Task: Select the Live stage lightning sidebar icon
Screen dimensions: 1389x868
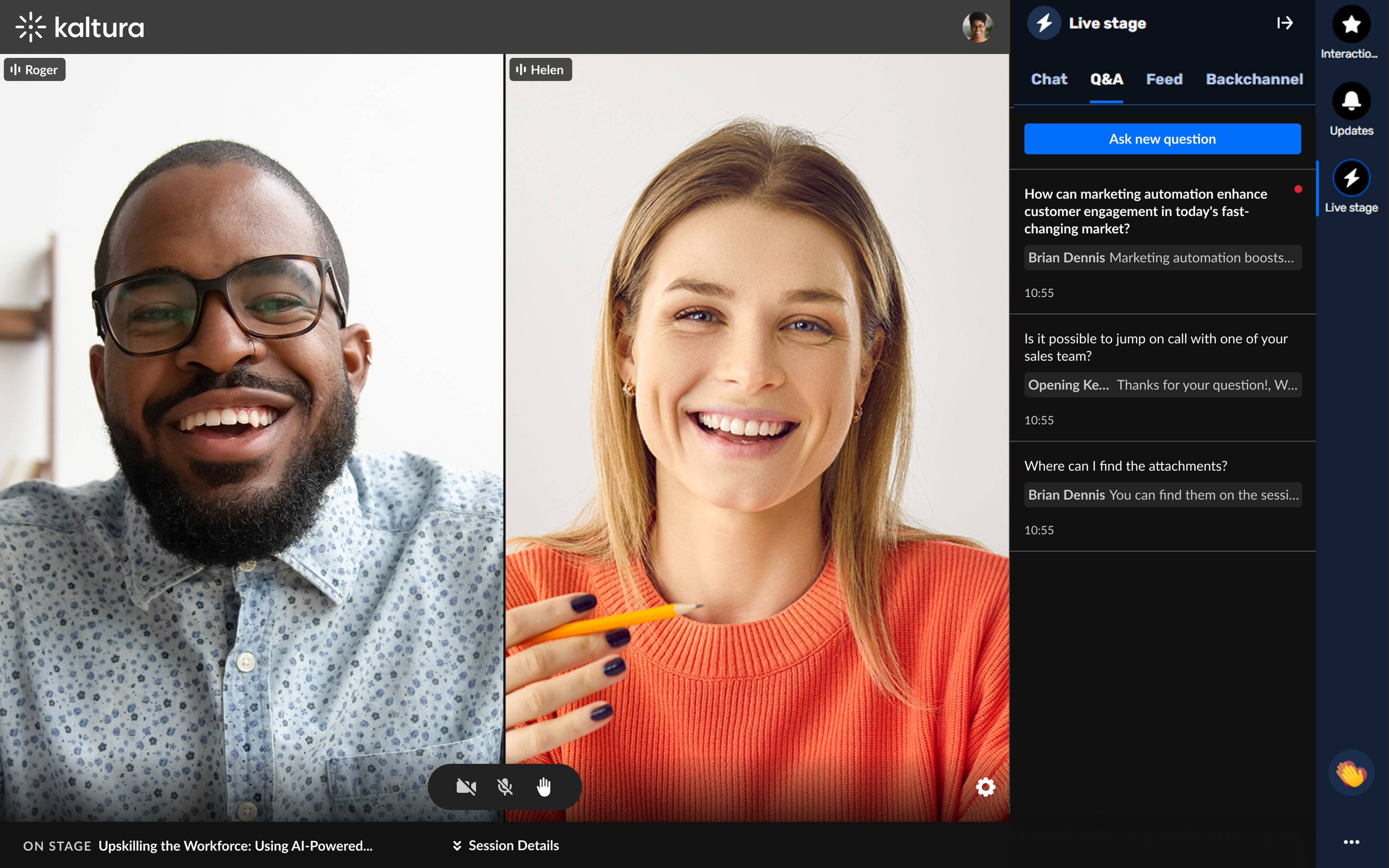Action: click(x=1351, y=179)
